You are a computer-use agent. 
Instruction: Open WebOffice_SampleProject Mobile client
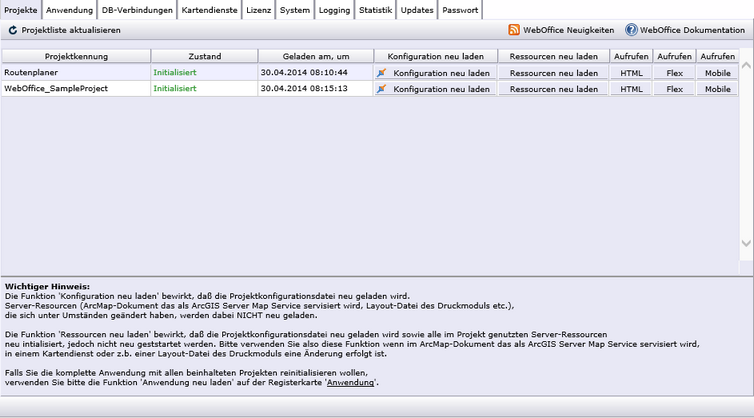coord(717,89)
